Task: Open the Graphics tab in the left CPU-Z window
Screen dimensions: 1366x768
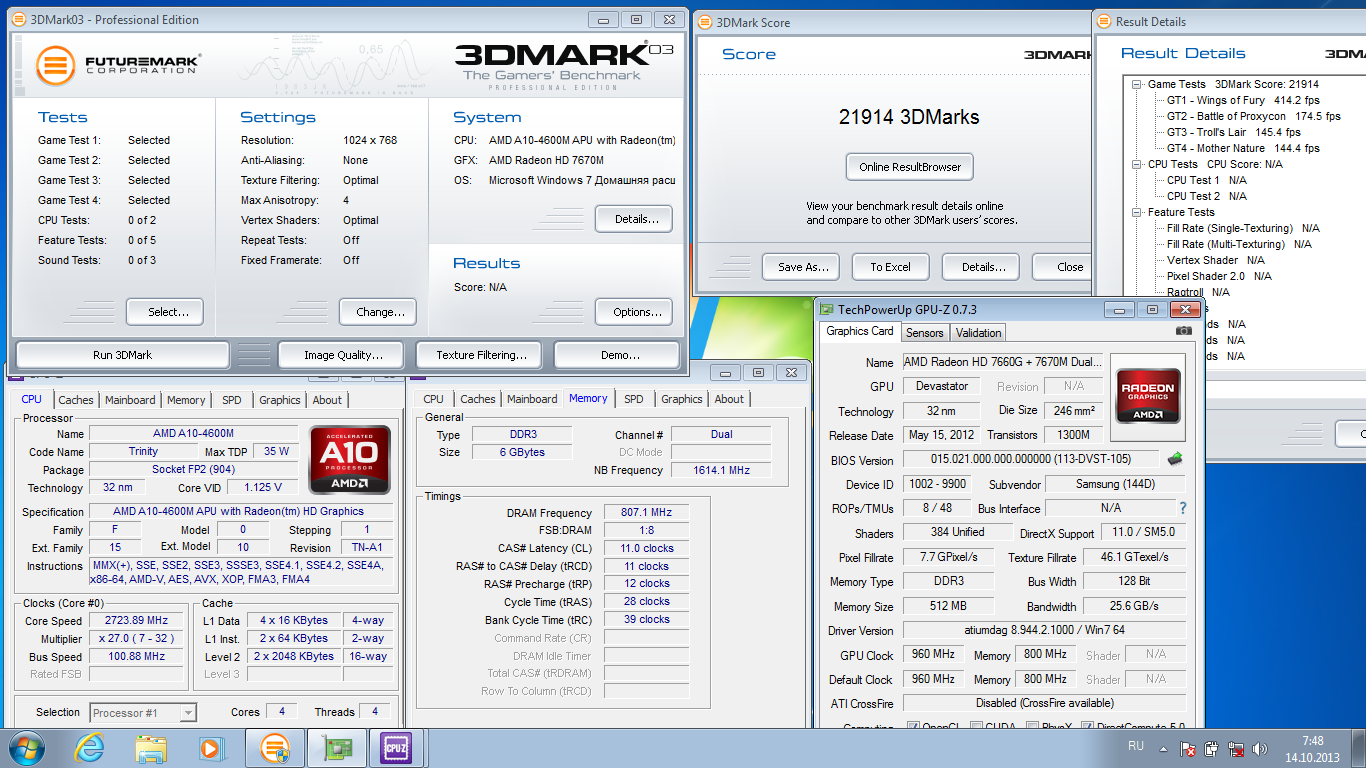Action: pyautogui.click(x=280, y=400)
